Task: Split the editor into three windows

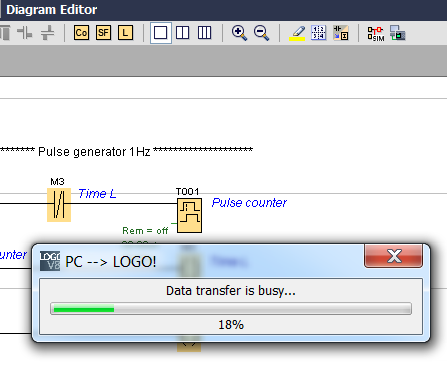Action: click(204, 33)
